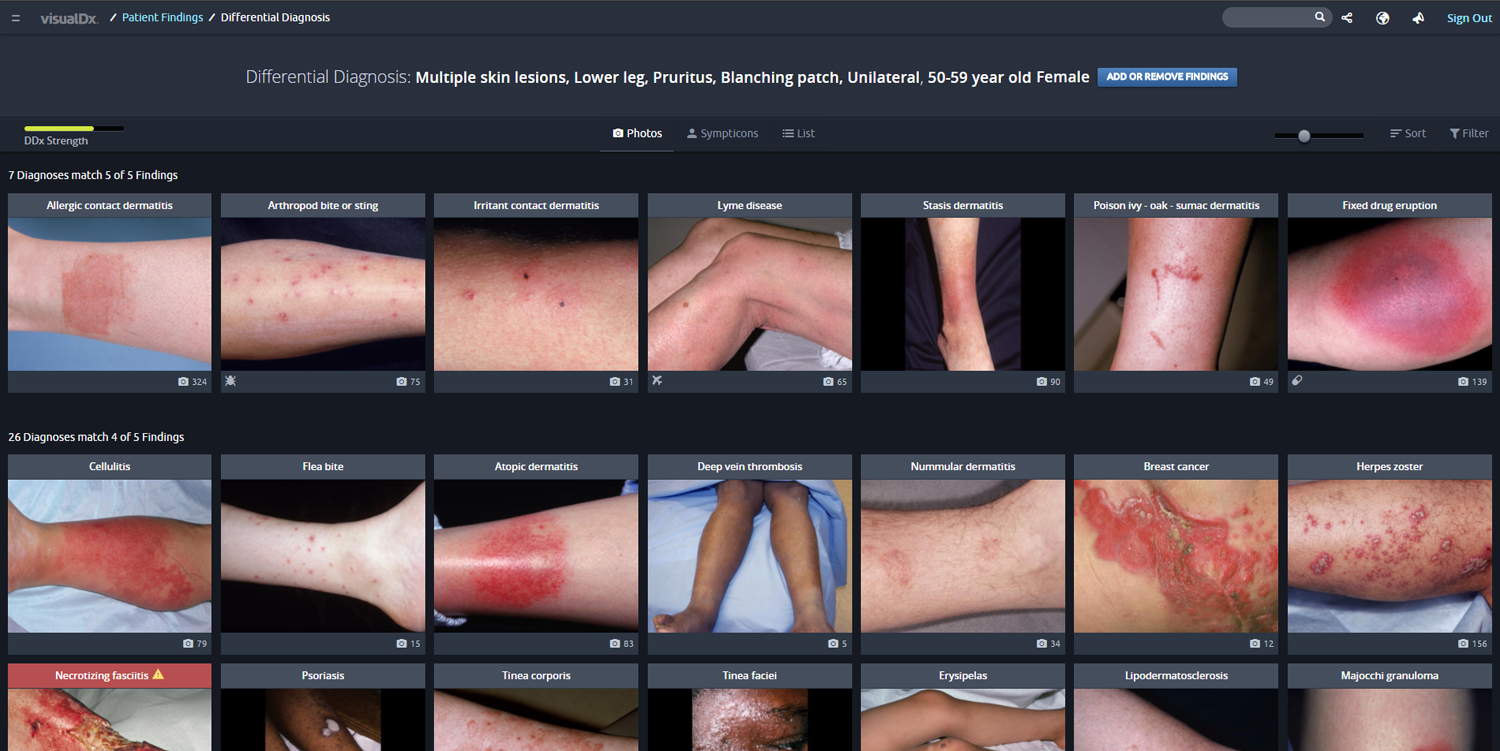
Task: Switch to the List view tab
Action: pos(798,133)
